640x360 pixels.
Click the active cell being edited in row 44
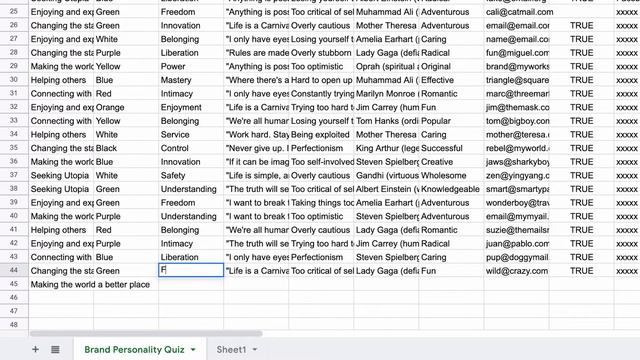coord(191,270)
